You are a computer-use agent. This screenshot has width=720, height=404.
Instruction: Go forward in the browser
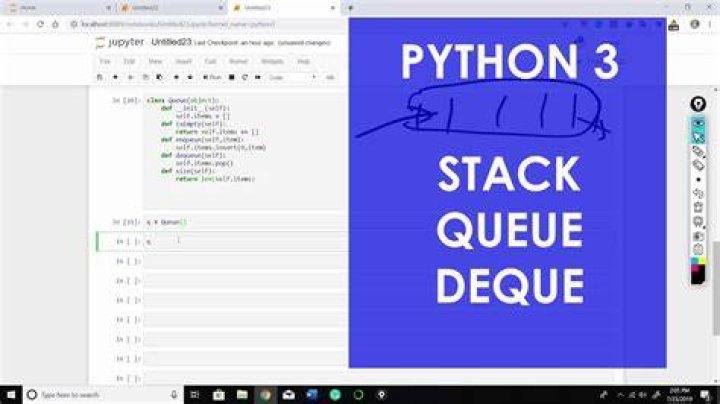25,24
